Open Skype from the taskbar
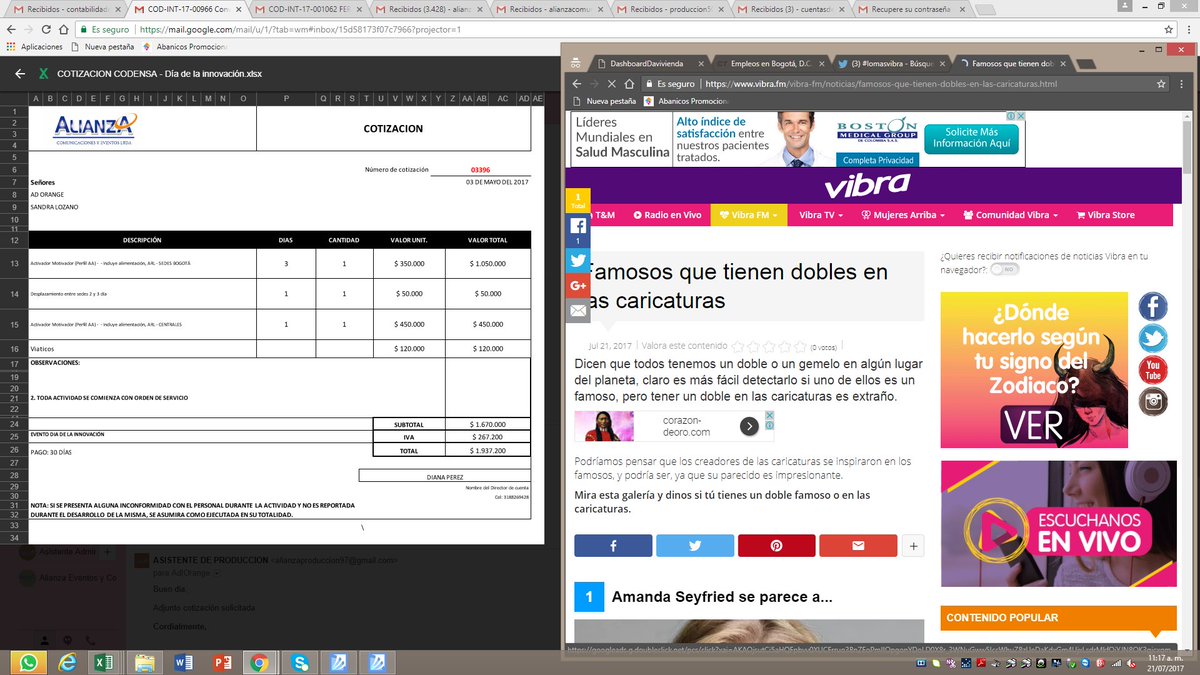1200x675 pixels. (x=298, y=661)
